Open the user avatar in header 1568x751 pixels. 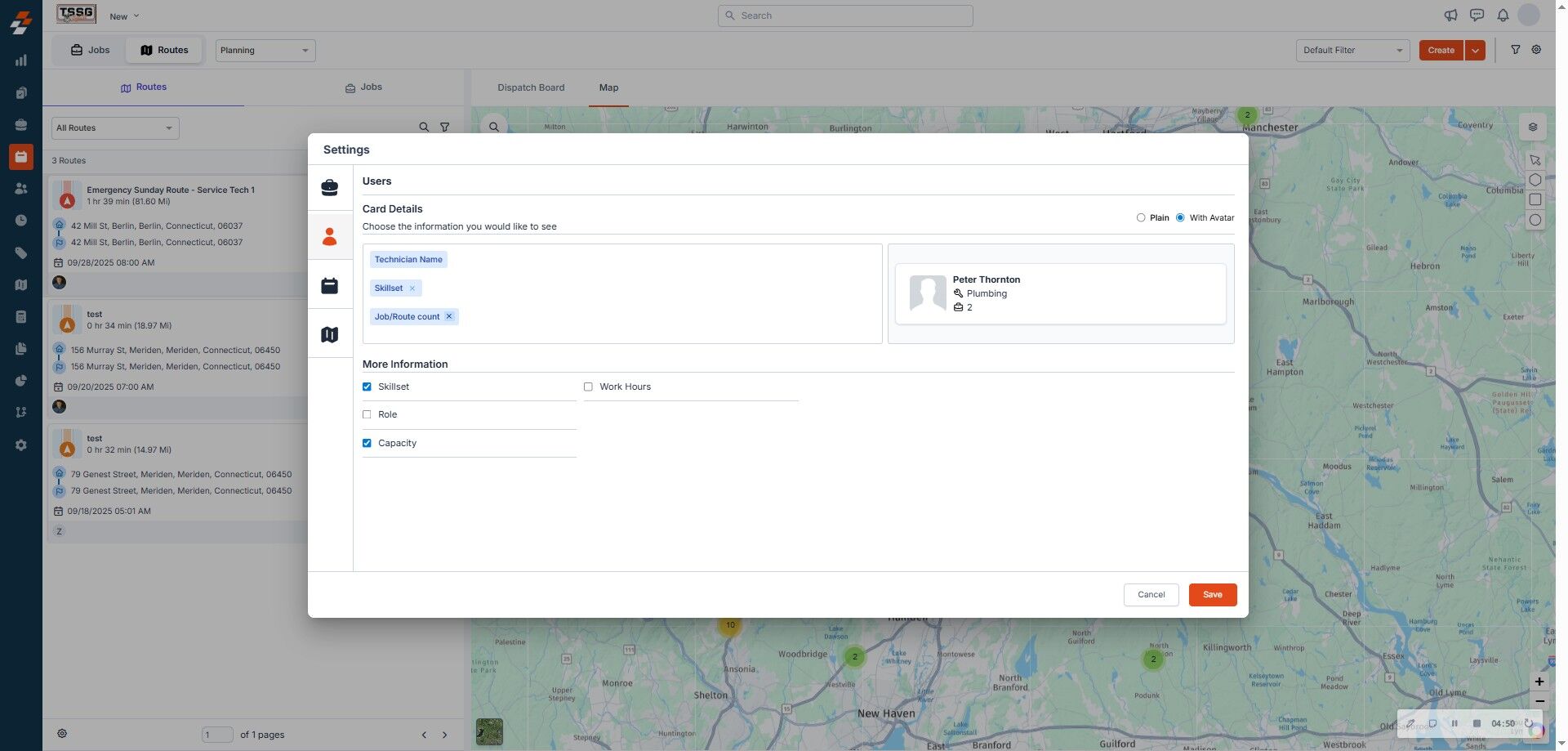pos(1529,15)
